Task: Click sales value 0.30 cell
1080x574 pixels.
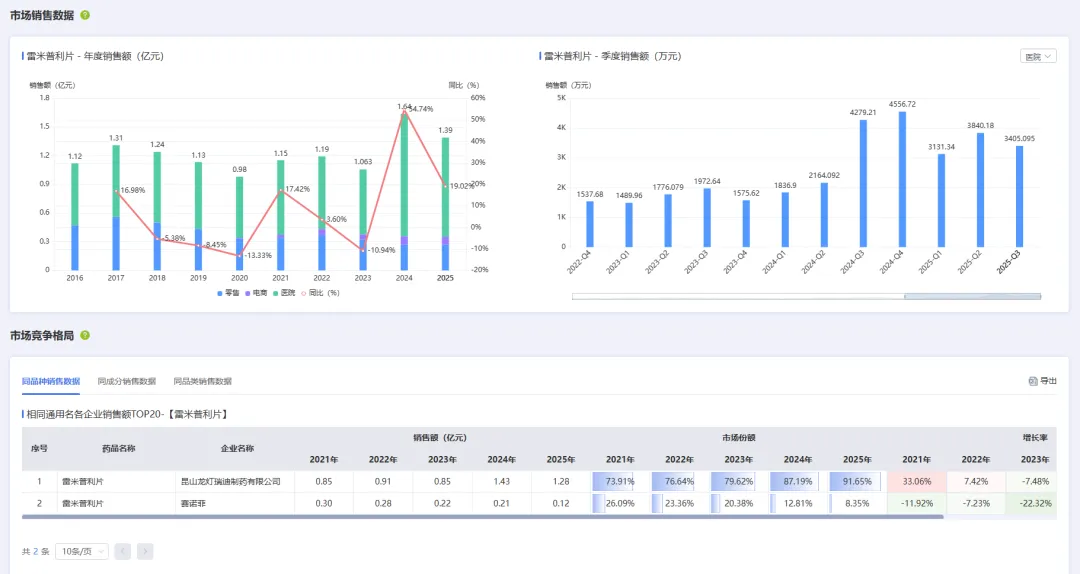Action: [x=324, y=504]
